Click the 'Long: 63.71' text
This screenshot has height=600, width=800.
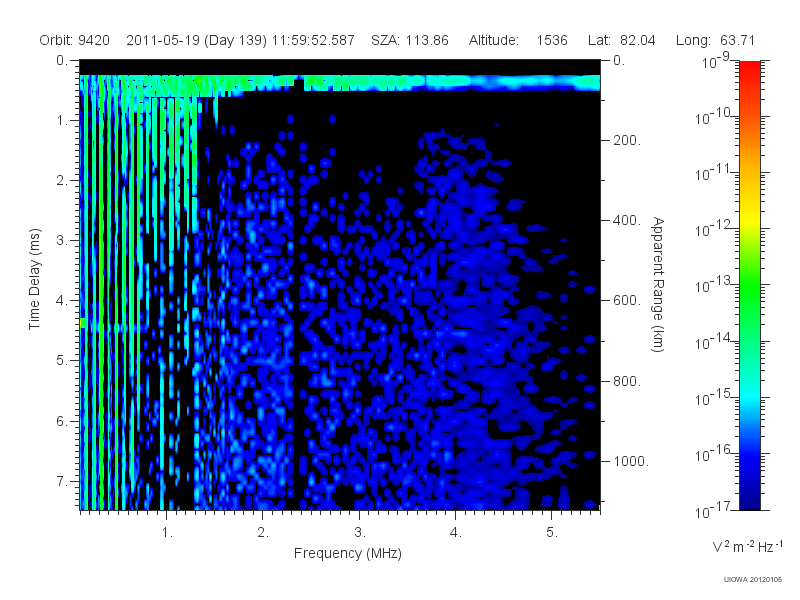click(715, 40)
